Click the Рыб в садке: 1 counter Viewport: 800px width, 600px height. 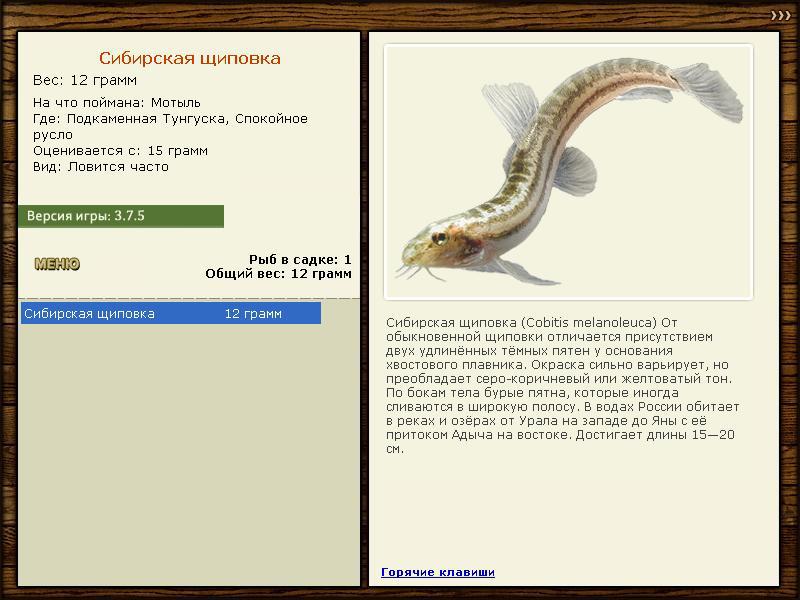(300, 260)
